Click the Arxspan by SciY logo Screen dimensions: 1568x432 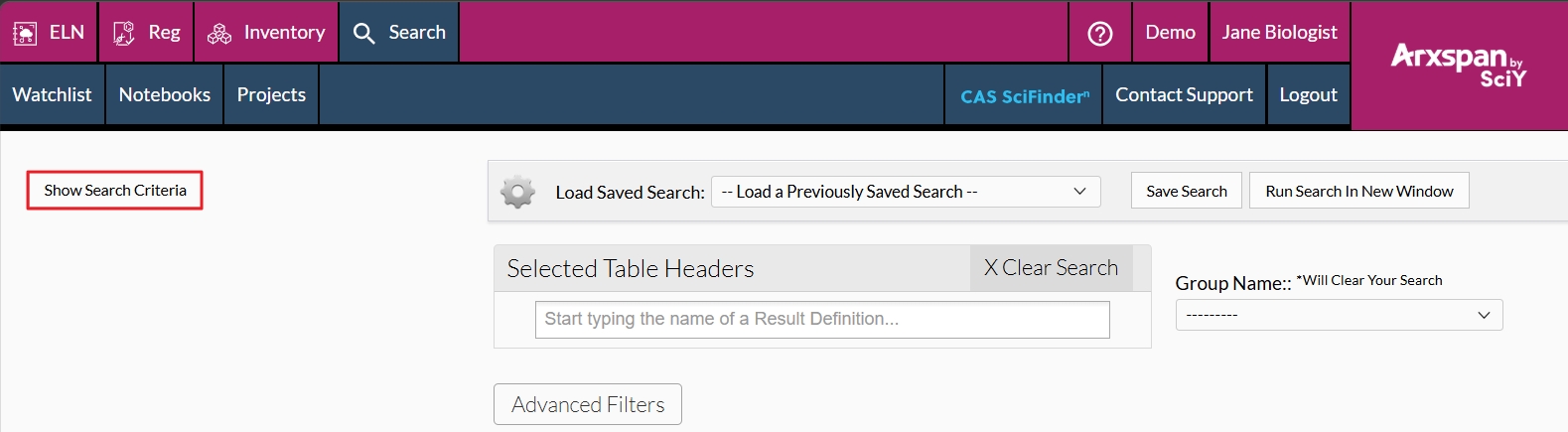1458,65
